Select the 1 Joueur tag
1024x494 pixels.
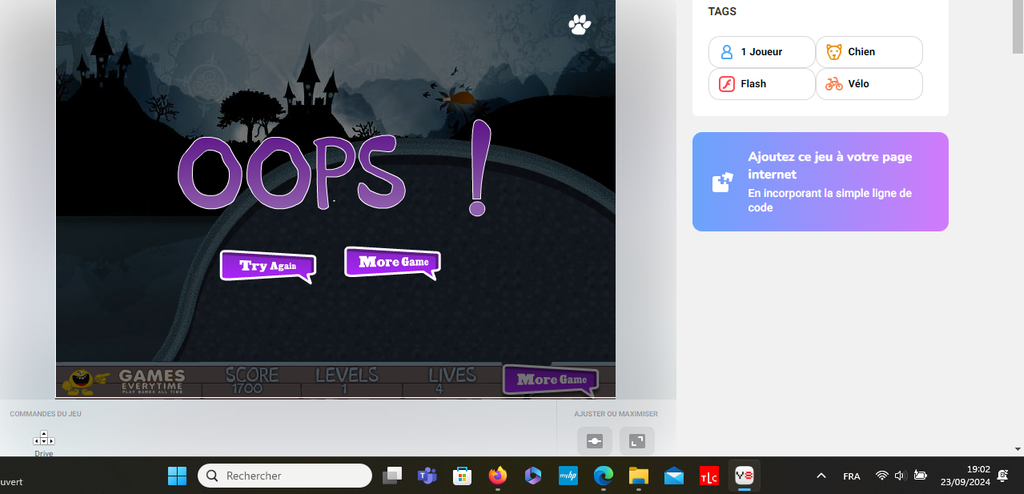tap(761, 52)
